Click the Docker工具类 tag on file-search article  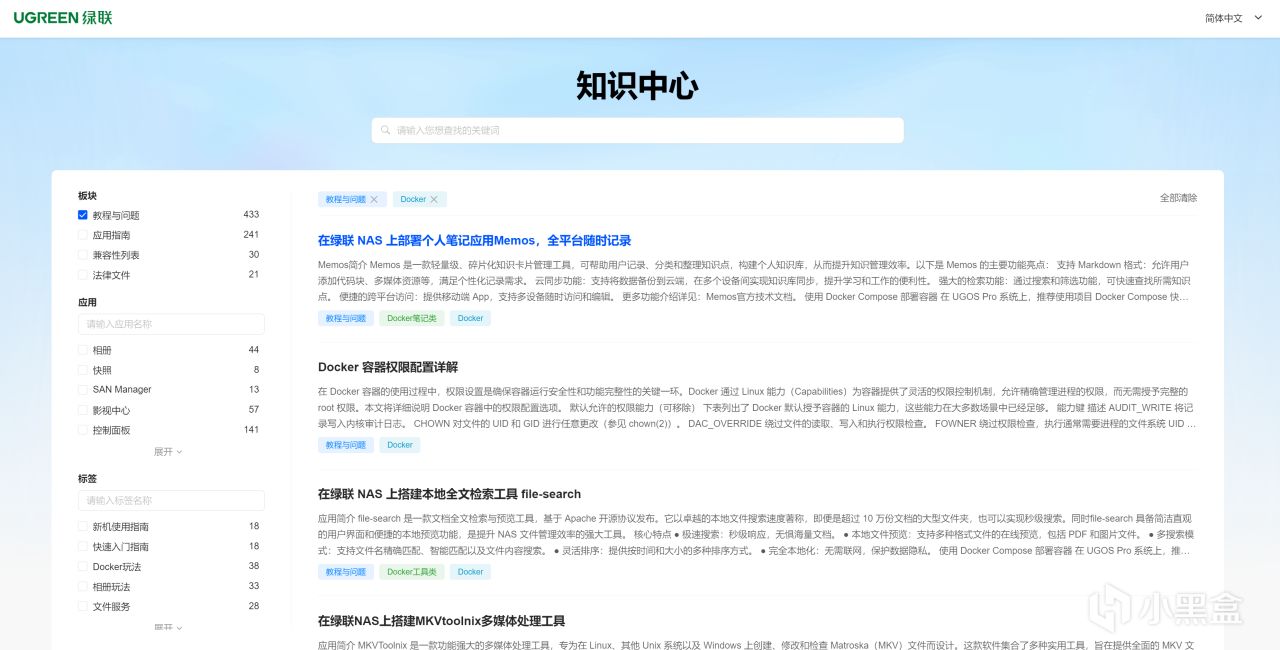[412, 572]
